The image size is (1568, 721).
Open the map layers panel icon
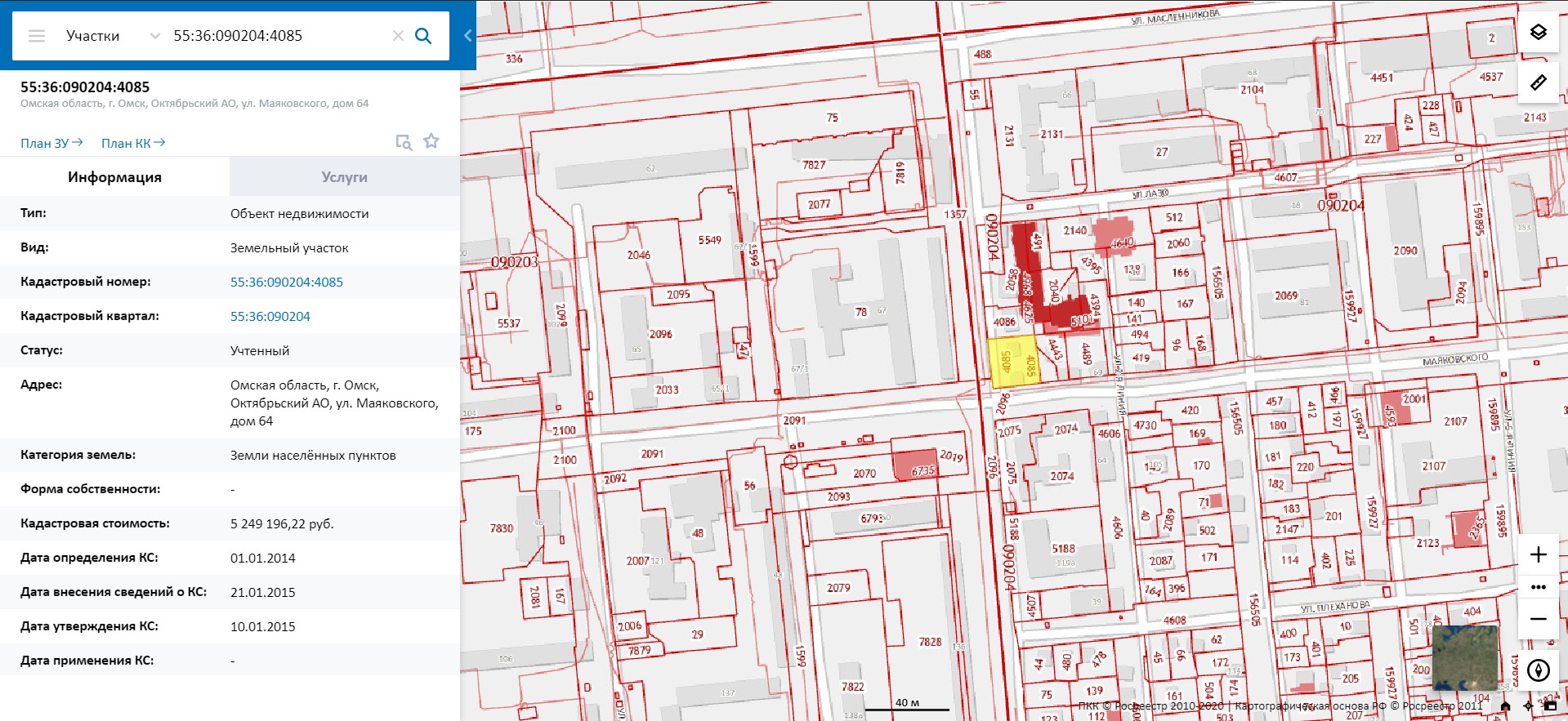(x=1538, y=33)
